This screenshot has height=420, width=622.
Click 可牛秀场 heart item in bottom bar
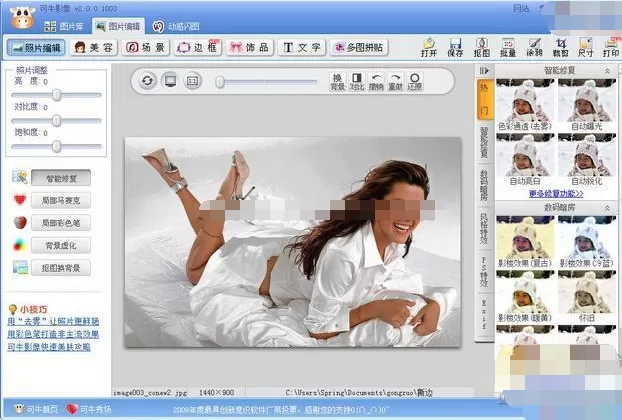[x=89, y=409]
